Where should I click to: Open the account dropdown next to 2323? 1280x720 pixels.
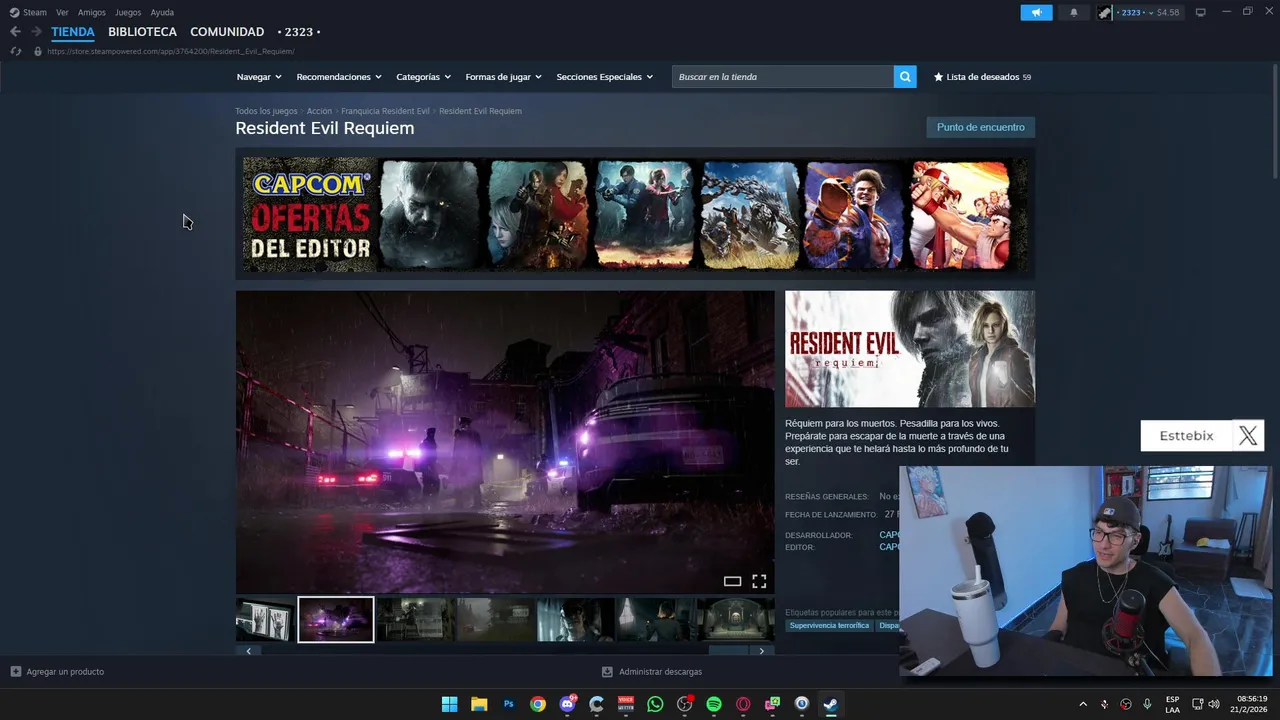1149,12
